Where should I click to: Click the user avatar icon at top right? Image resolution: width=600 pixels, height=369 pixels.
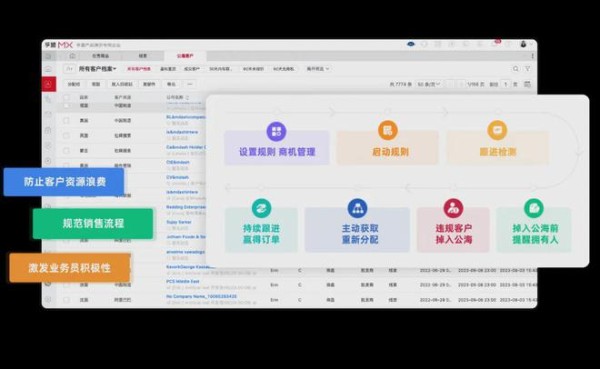coord(523,44)
